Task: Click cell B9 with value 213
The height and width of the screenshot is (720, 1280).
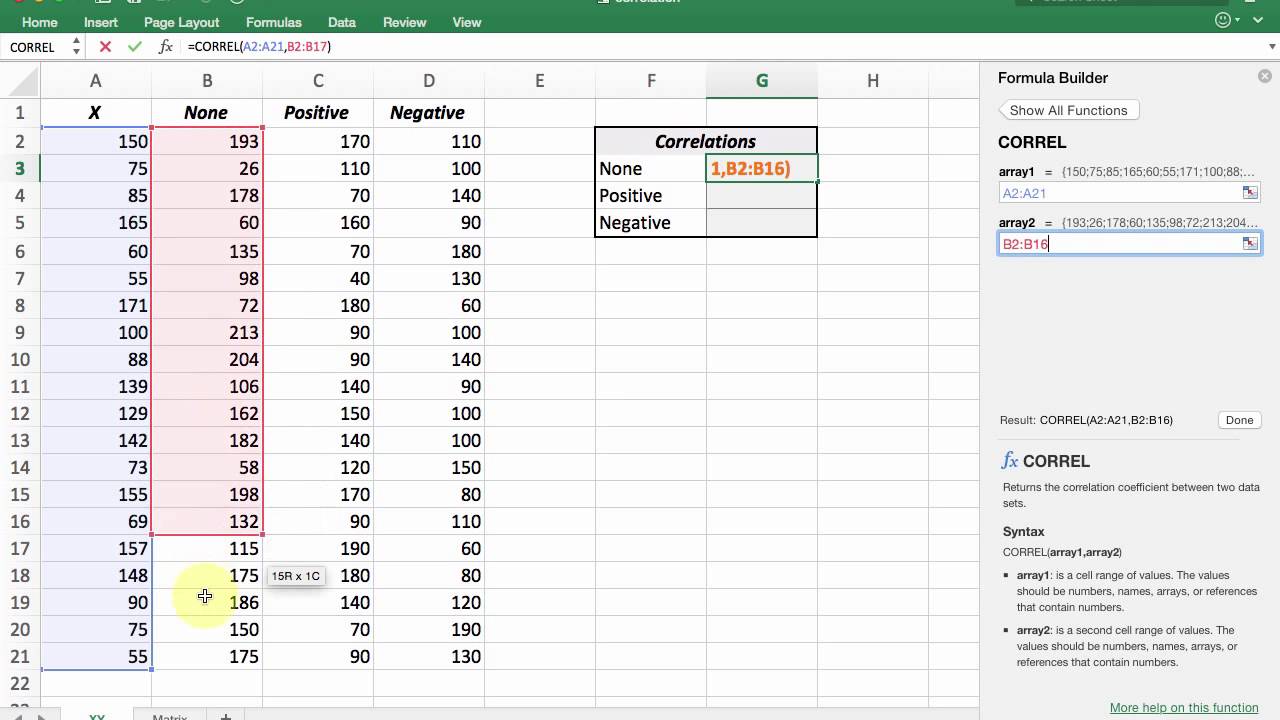Action: 207,332
